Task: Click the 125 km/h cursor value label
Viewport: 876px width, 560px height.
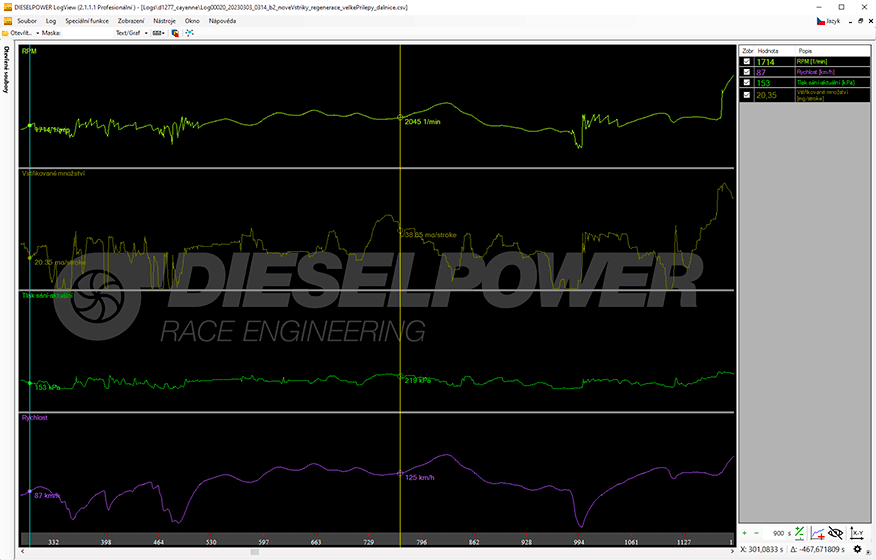Action: click(x=420, y=477)
